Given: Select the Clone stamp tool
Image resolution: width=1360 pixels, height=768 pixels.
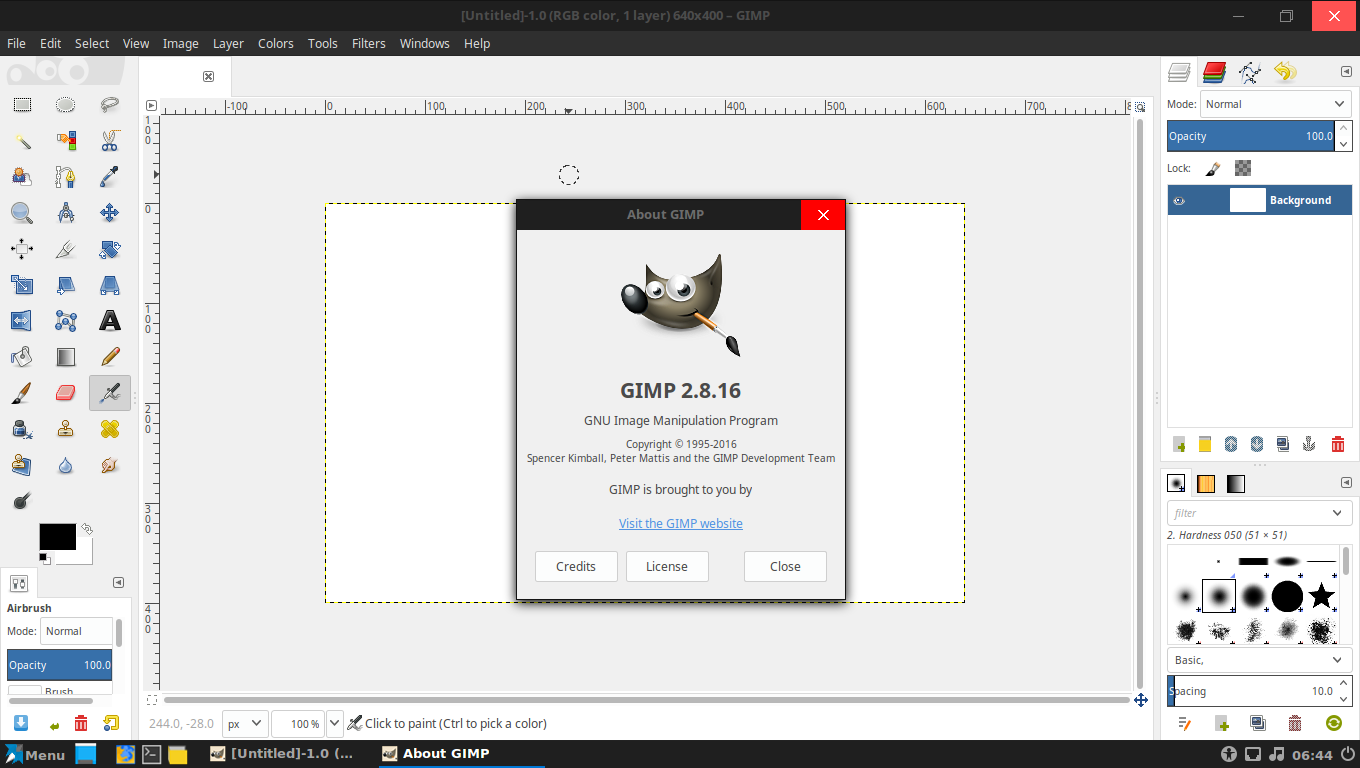Looking at the screenshot, I should (66, 429).
